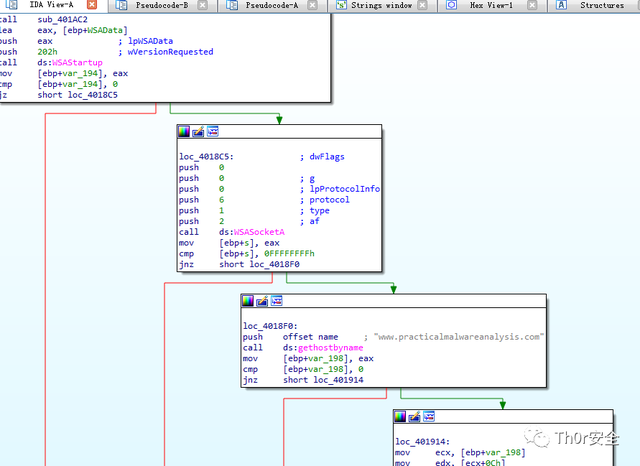Click group nodes icon on loc_401914 block

(429, 416)
